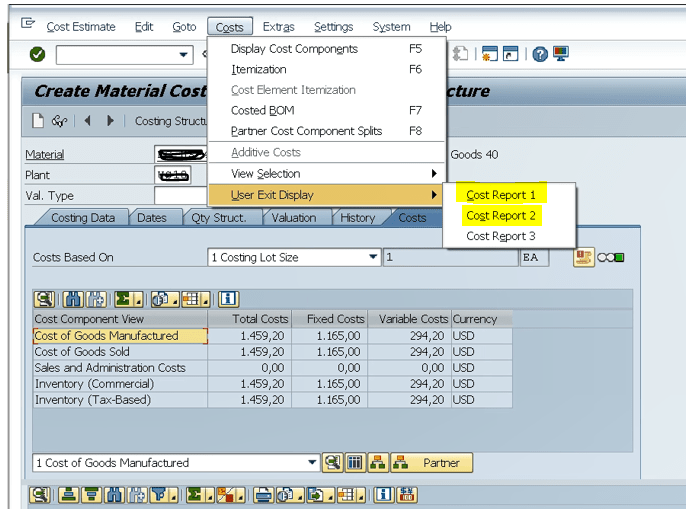Go to previous item with left arrow
The height and width of the screenshot is (509, 686).
pyautogui.click(x=87, y=121)
